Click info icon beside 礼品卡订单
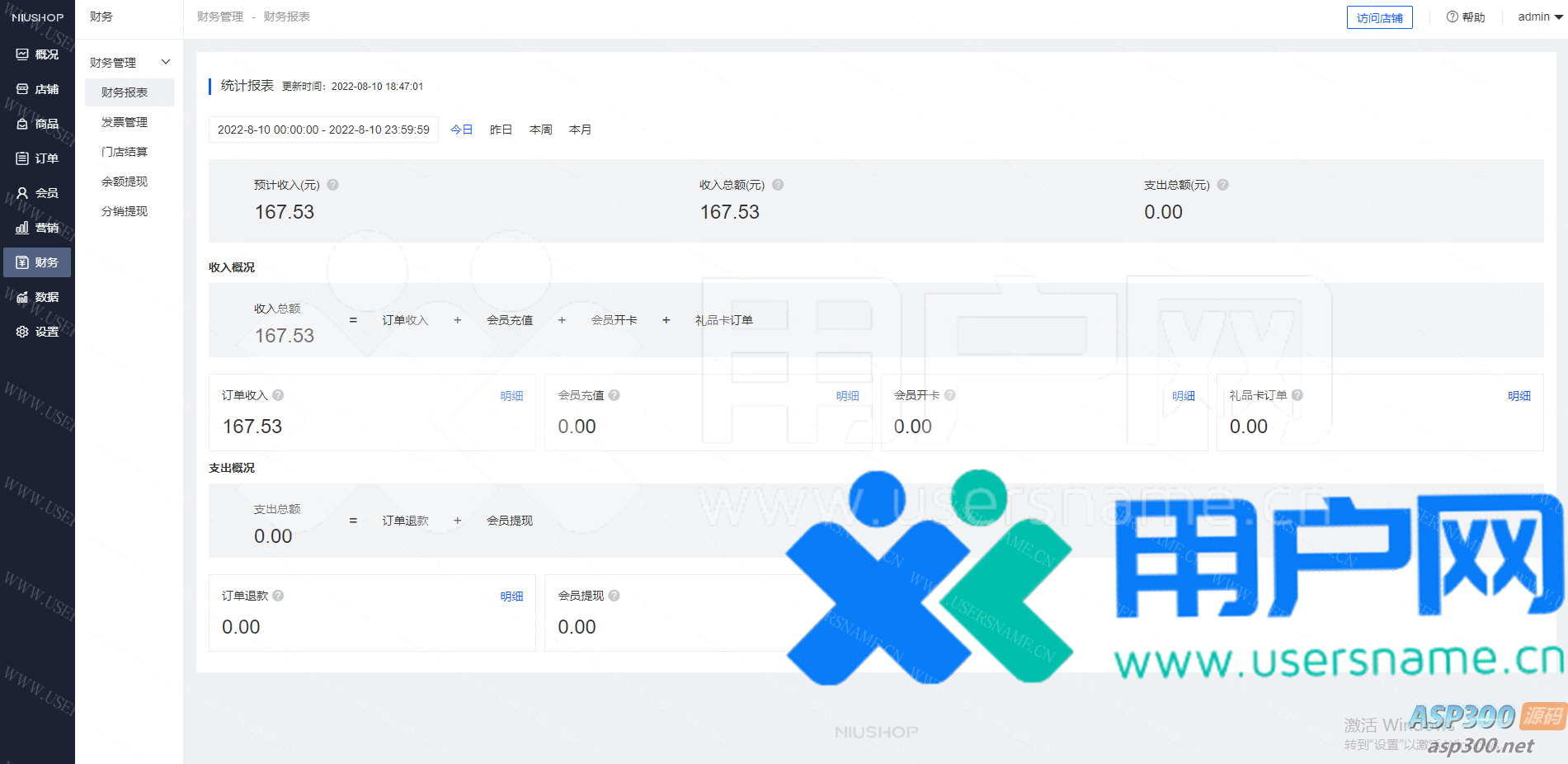Screen dimensions: 1568x764 (1297, 395)
